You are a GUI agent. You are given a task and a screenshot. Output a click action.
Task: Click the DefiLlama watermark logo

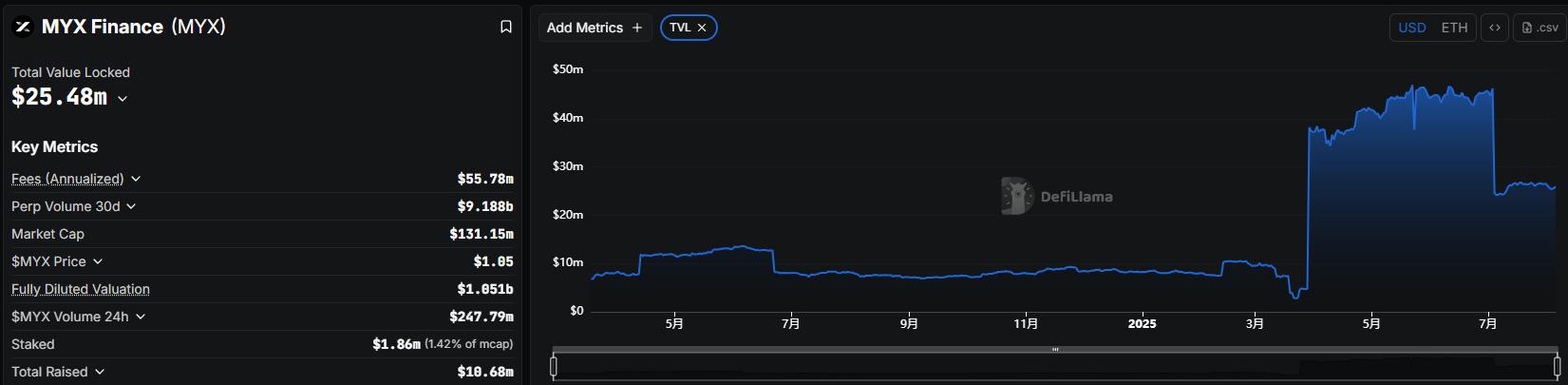tap(1017, 196)
